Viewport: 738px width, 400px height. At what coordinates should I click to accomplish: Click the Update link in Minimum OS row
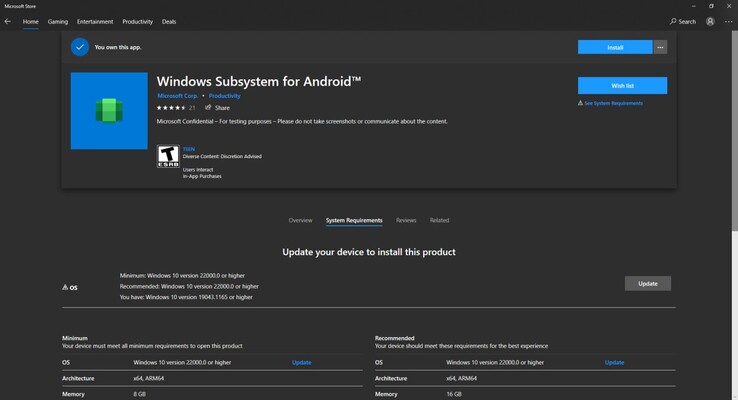point(302,362)
